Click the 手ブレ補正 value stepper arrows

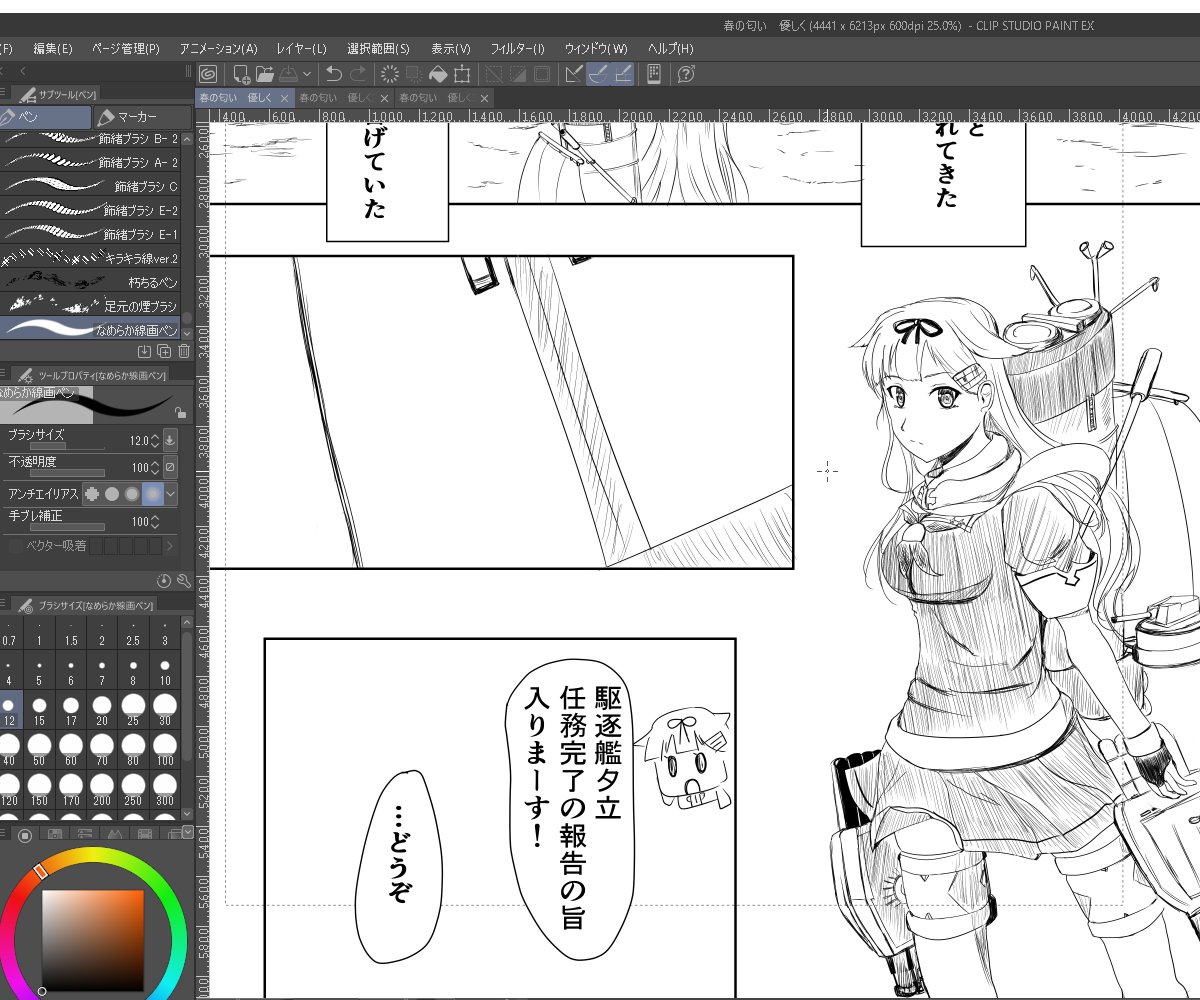(154, 522)
